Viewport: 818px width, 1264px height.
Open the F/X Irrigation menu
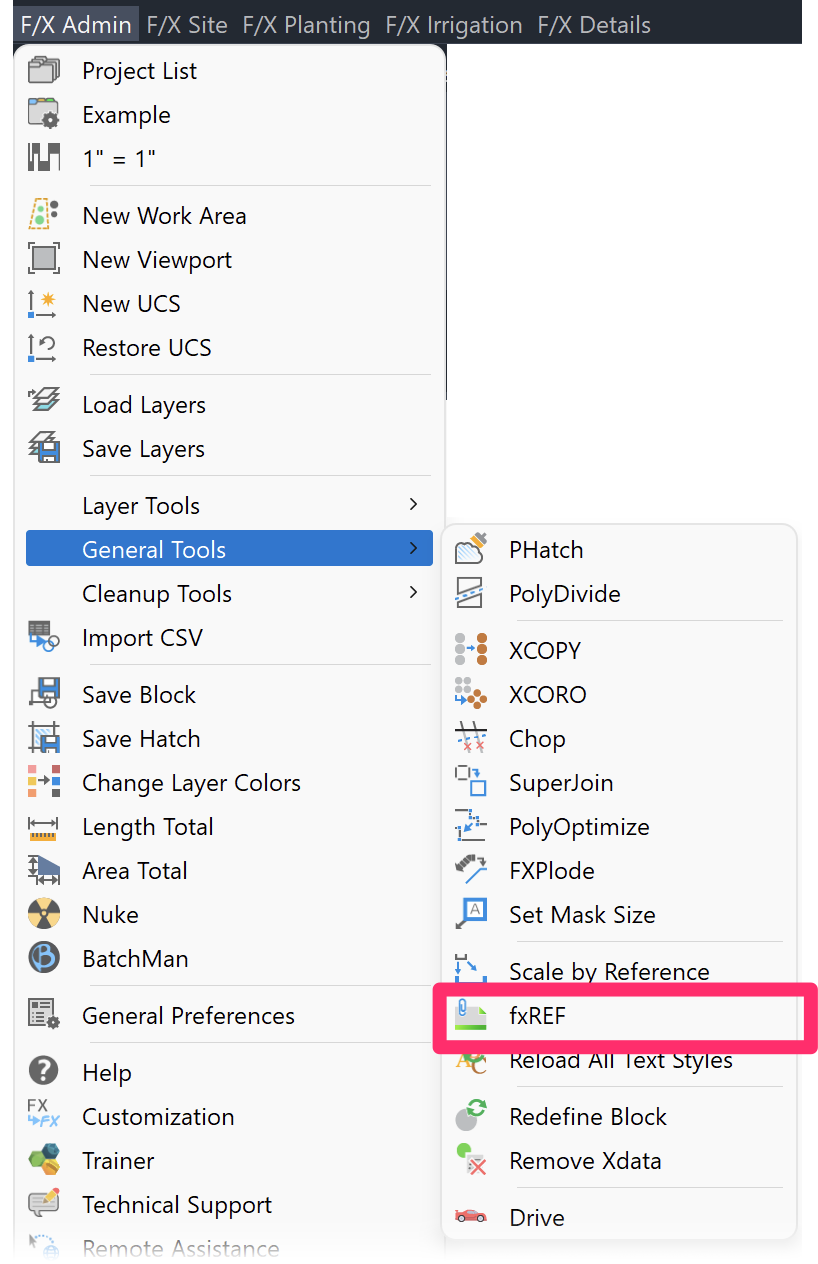coord(453,24)
